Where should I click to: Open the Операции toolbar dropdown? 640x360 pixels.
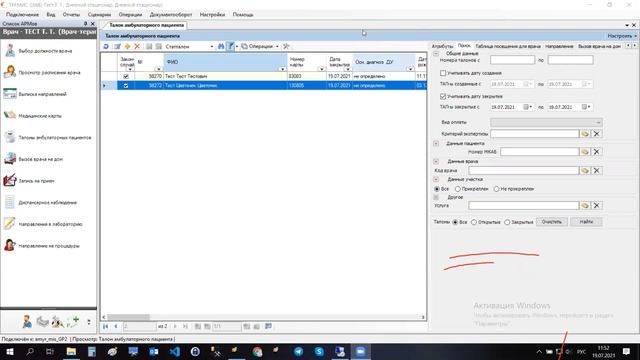pos(260,47)
